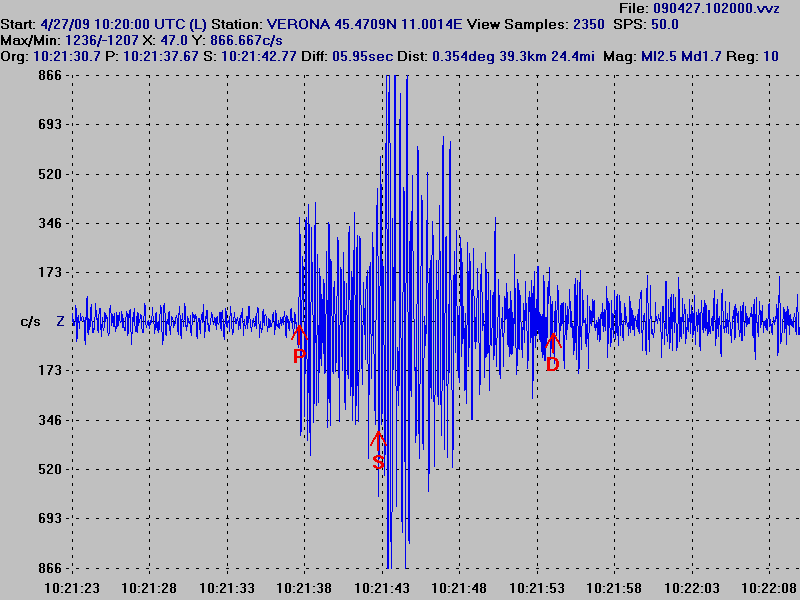The height and width of the screenshot is (600, 800).
Task: Click the station name VERONA
Action: pos(298,24)
